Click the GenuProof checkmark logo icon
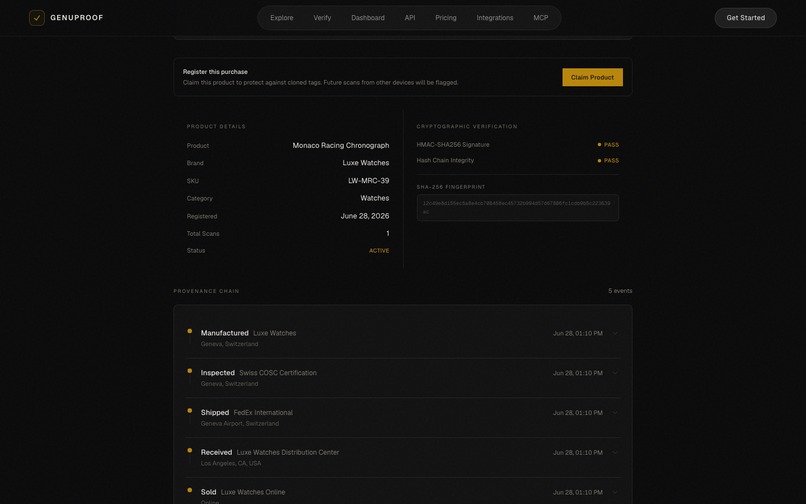The height and width of the screenshot is (504, 806). tap(36, 18)
